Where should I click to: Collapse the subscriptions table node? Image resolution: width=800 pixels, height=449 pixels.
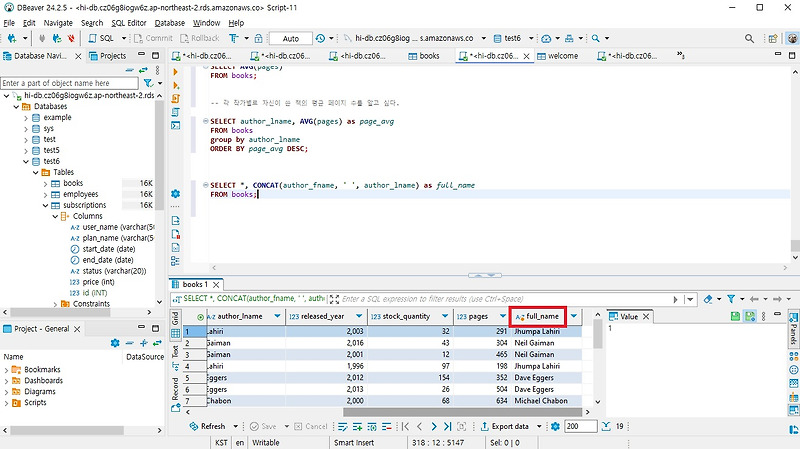[x=45, y=206]
